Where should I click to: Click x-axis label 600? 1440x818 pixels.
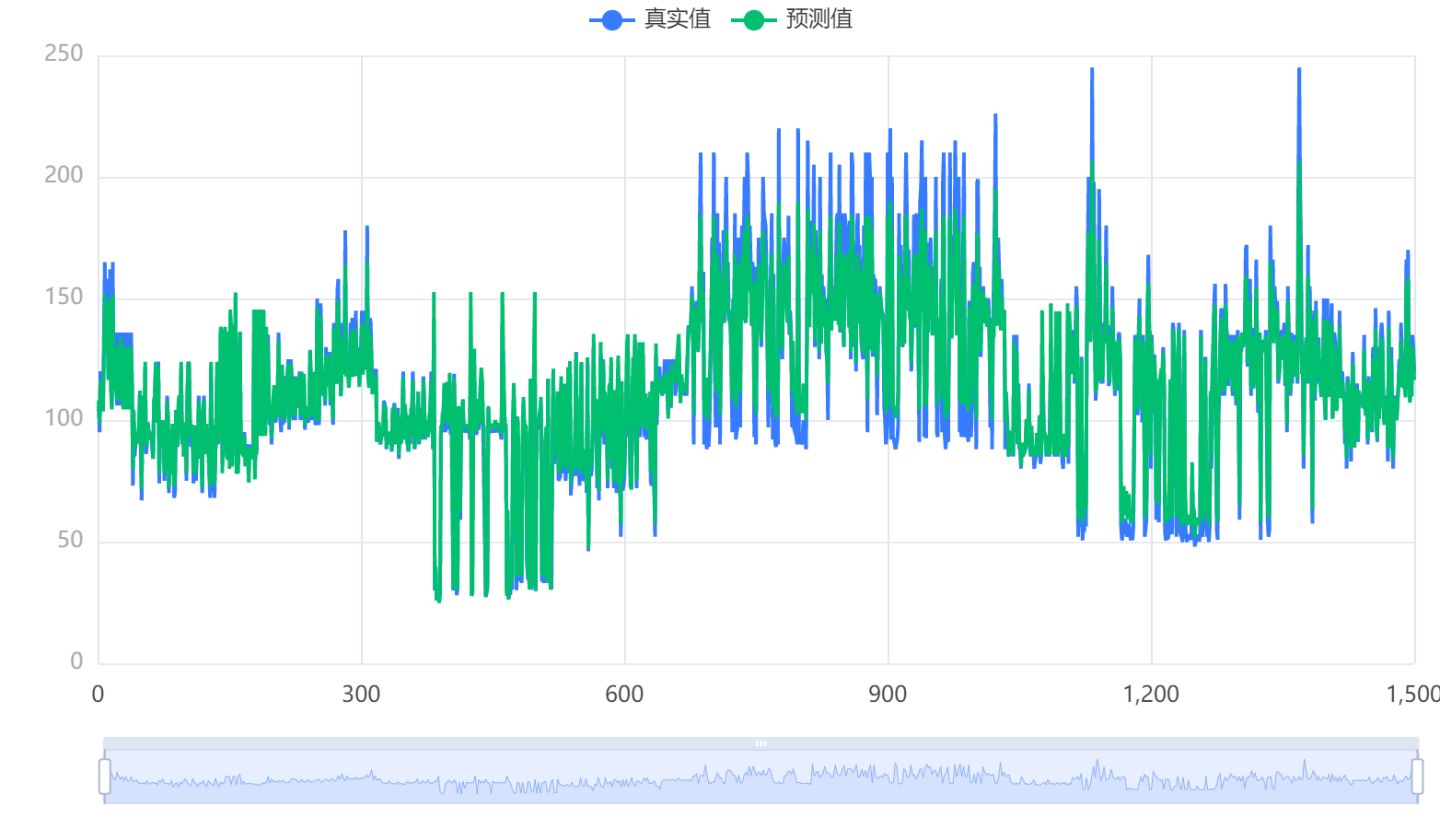click(624, 694)
